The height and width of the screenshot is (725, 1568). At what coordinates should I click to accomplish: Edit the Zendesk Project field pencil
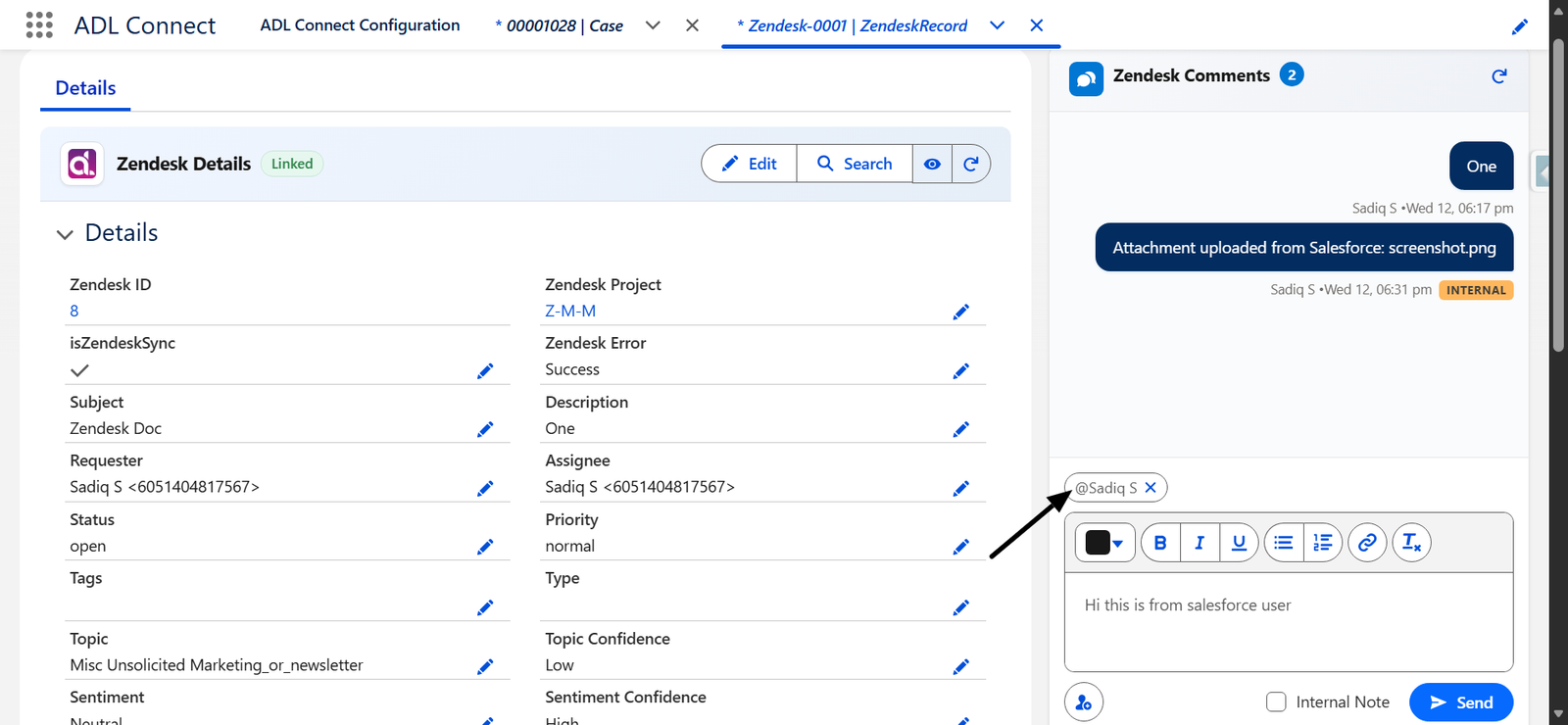(961, 313)
